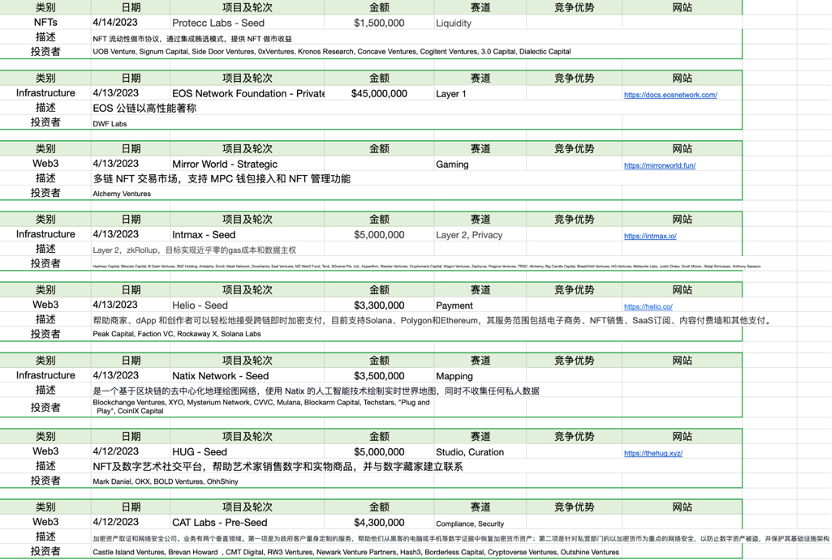The image size is (832, 560).
Task: Select the HUG $5,000,000 amount cell
Action: click(379, 452)
